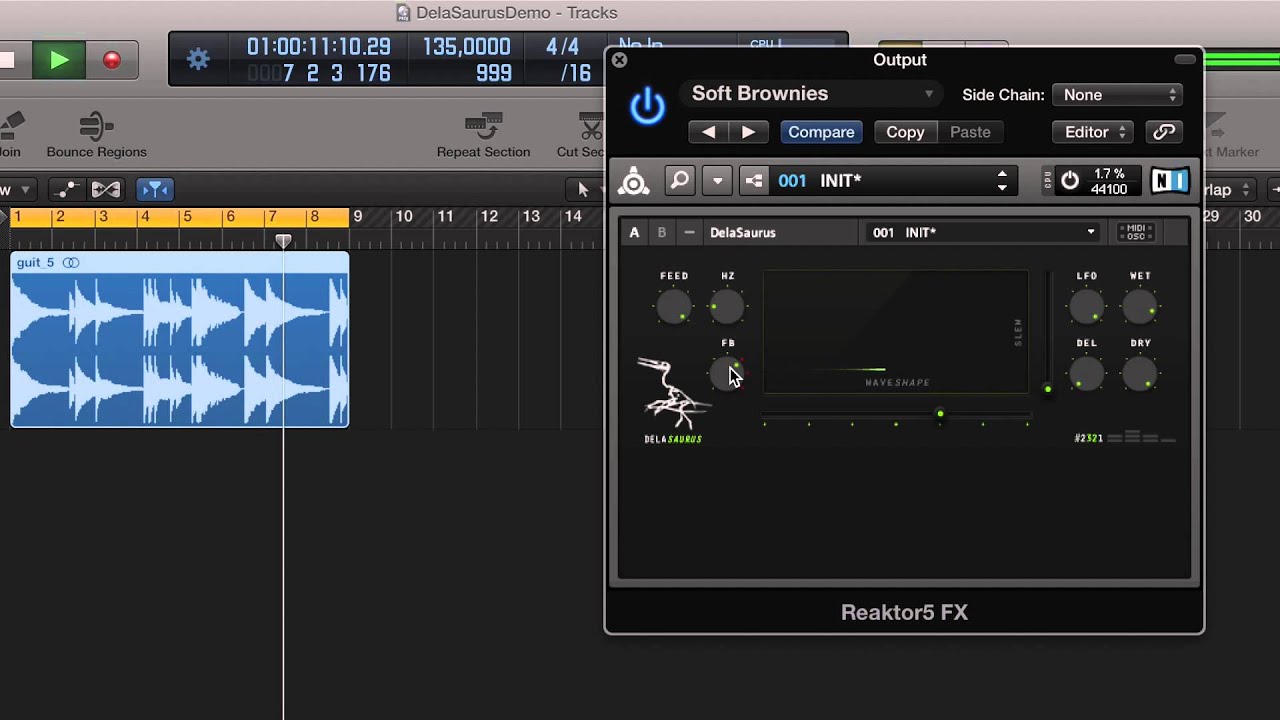1280x720 pixels.
Task: Click the Reaktor structure view icon
Action: [754, 181]
